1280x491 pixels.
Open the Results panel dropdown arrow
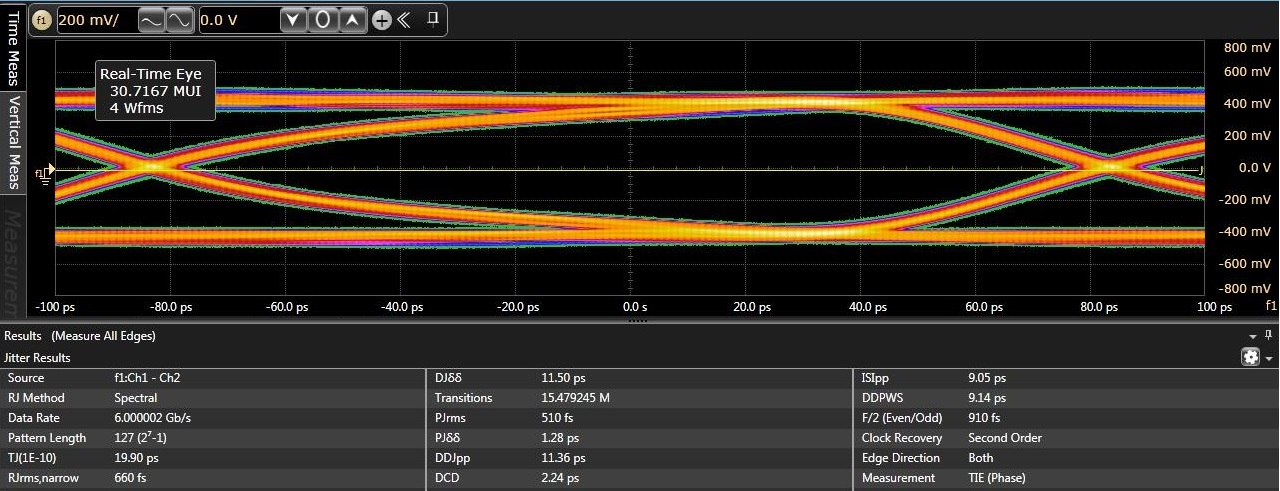[x=1254, y=336]
